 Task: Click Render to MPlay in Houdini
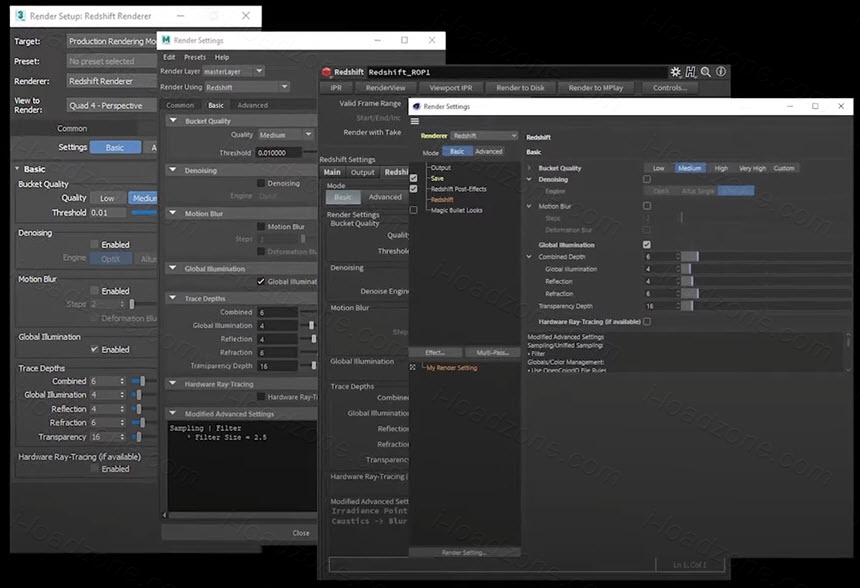click(x=596, y=88)
